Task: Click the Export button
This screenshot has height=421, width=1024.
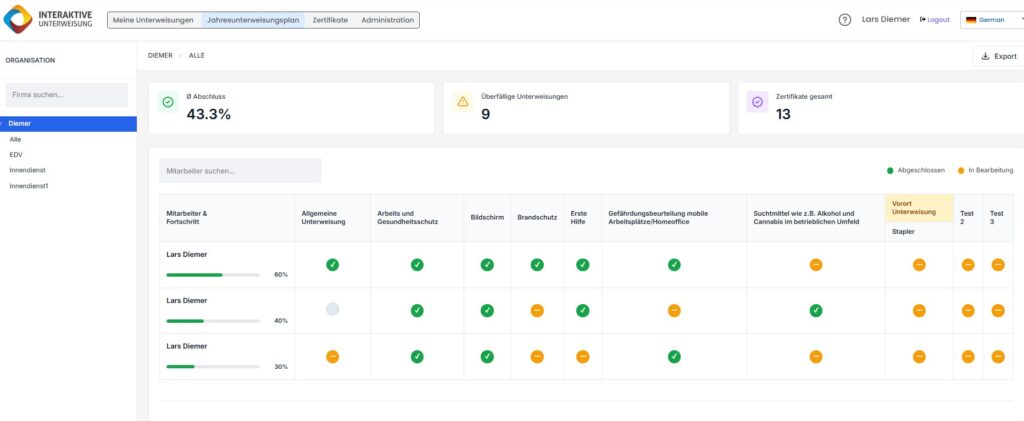Action: (x=998, y=57)
